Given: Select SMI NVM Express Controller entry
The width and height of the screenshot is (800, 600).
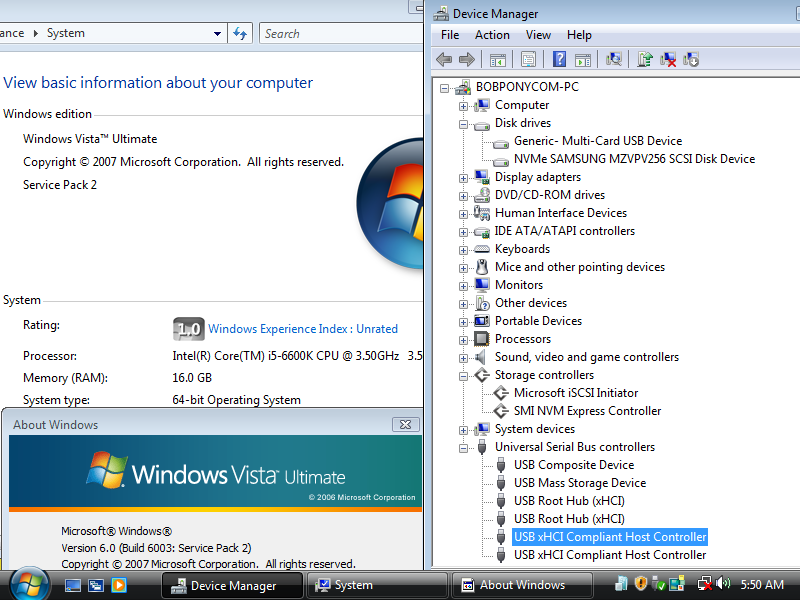Looking at the screenshot, I should (587, 411).
